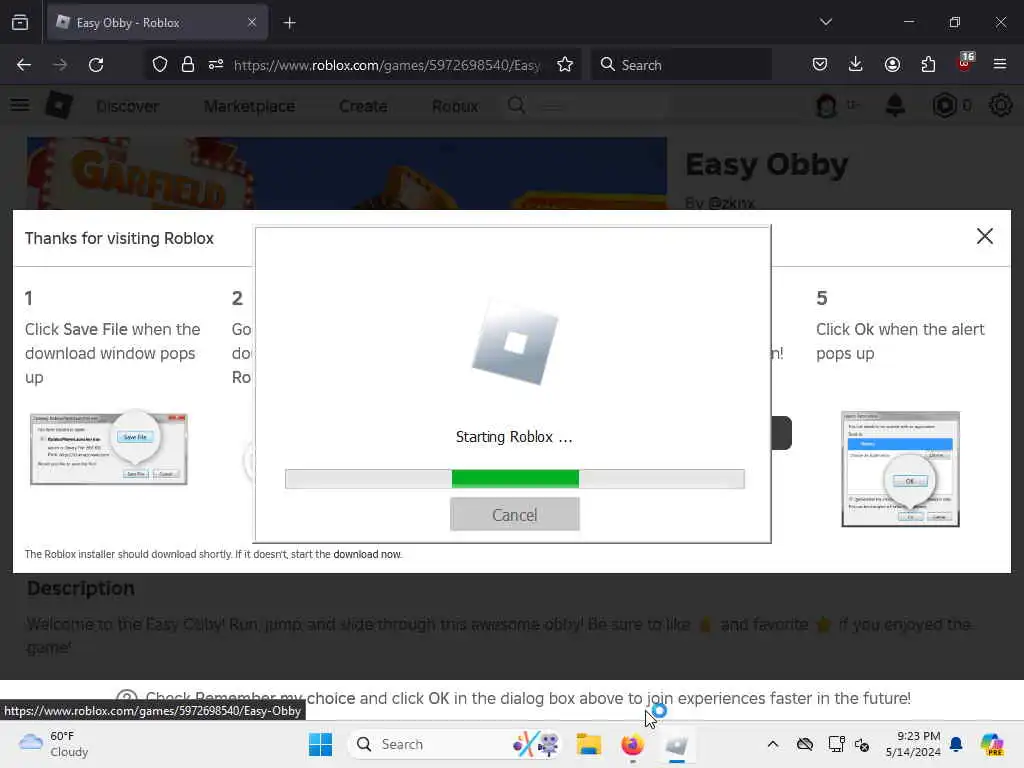
Task: Click the Roblox taskbar icon
Action: click(x=677, y=744)
